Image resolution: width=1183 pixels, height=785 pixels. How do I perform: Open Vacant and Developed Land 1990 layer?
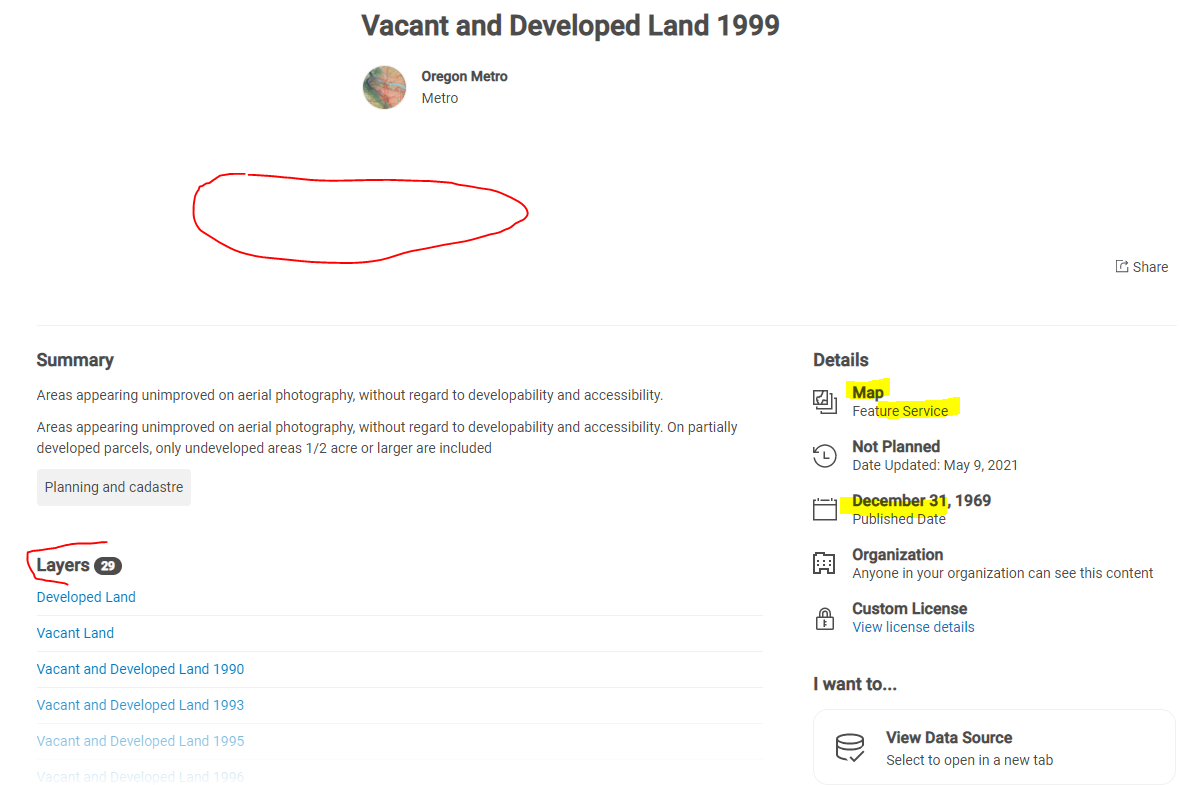point(140,669)
